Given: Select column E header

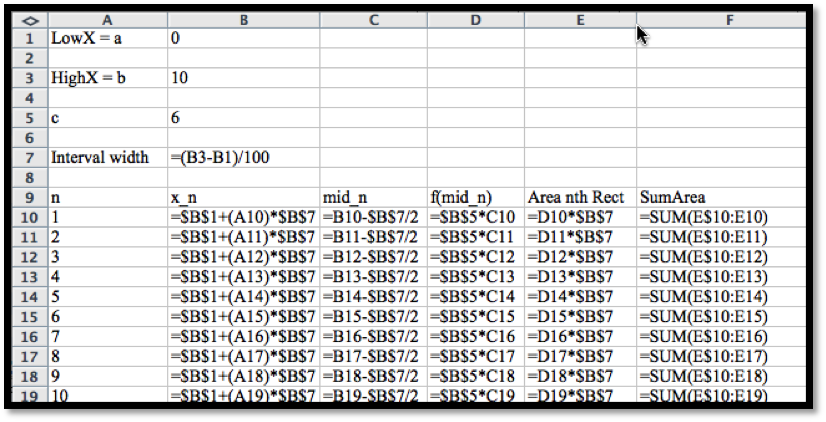Looking at the screenshot, I should [x=580, y=19].
